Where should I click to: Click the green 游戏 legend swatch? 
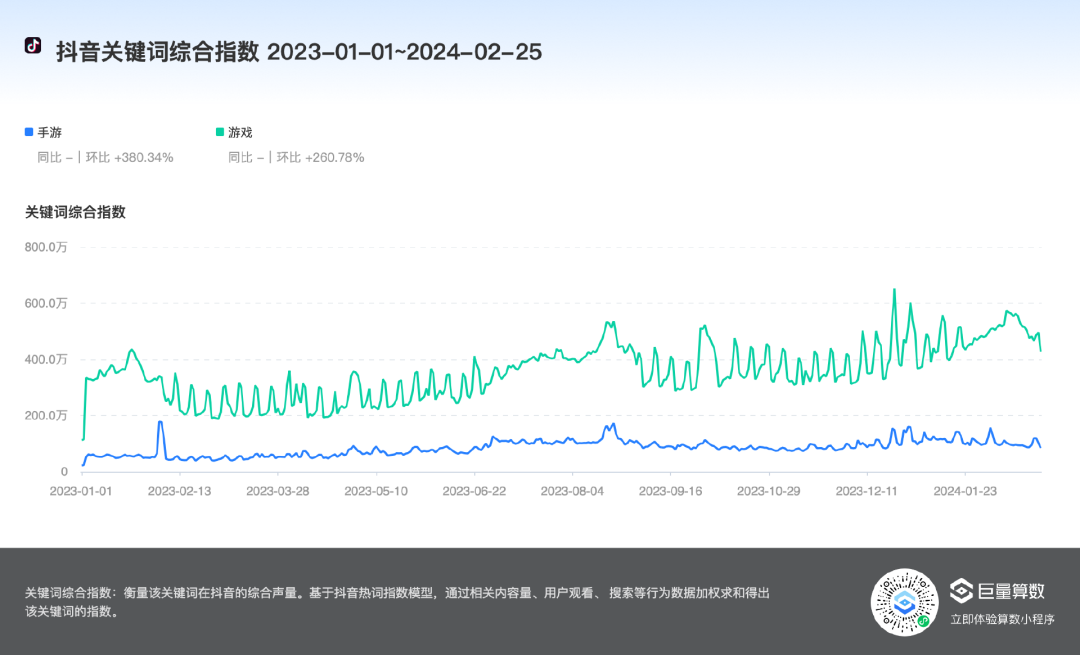pyautogui.click(x=220, y=131)
